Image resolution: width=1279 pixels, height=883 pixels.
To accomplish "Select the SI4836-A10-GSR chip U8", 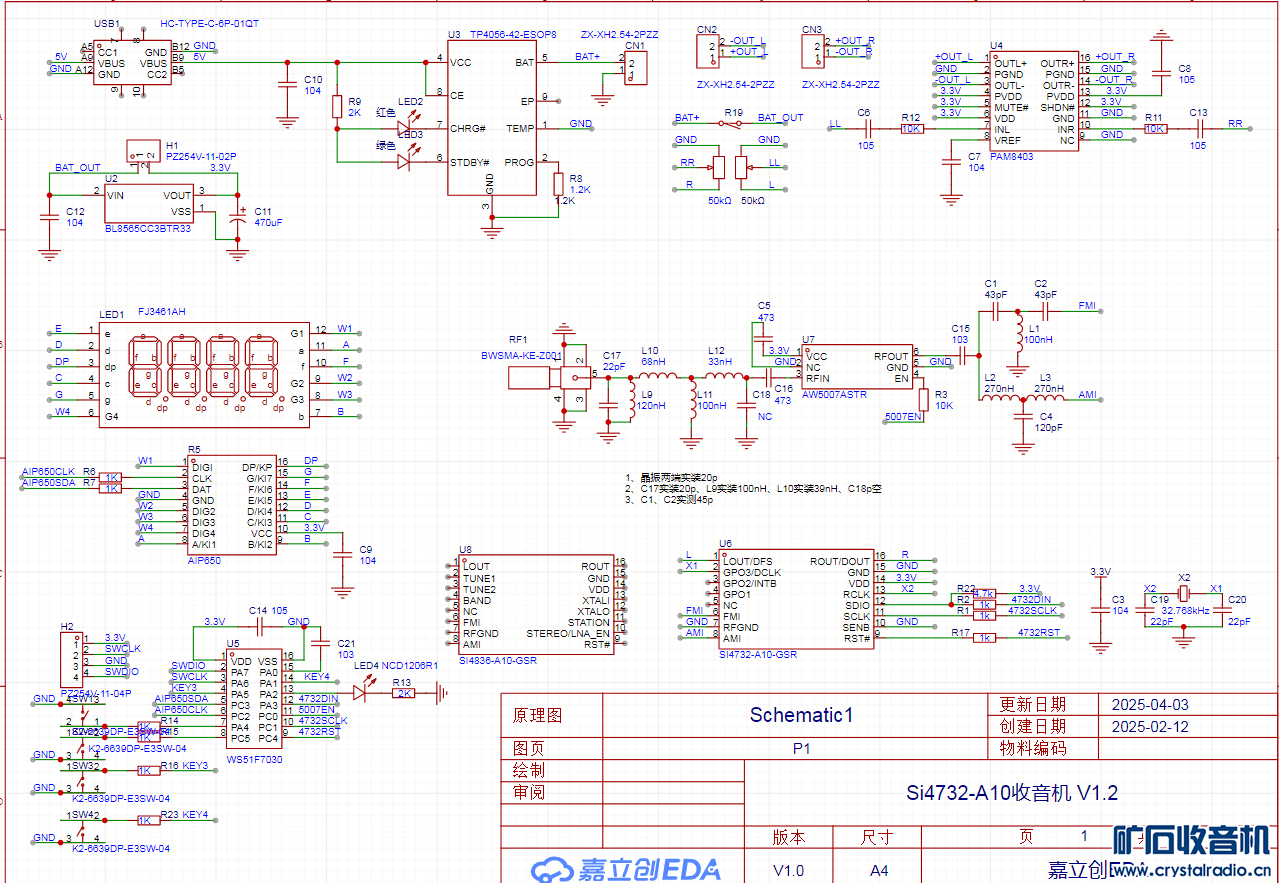I will 535,606.
